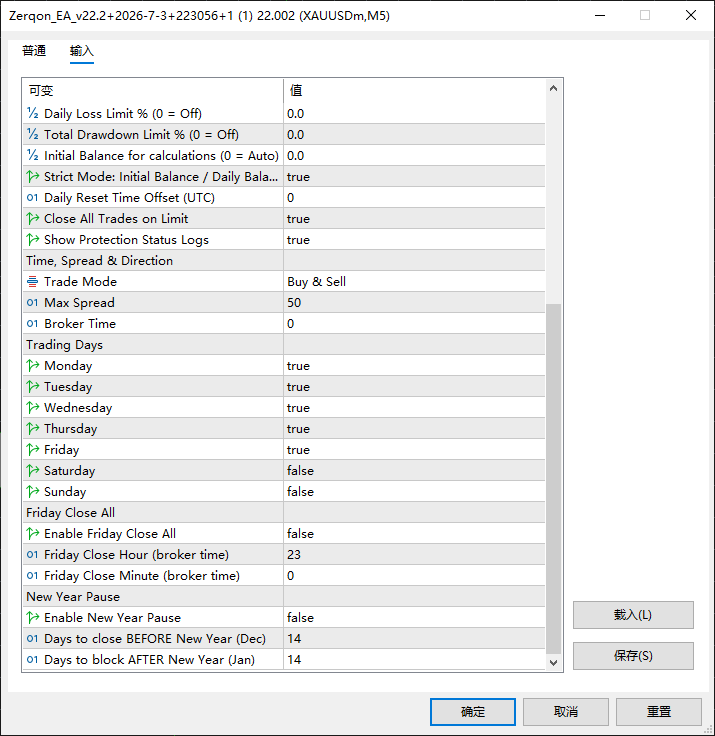715x736 pixels.
Task: Click the icon beside Enable New Year Pause
Action: [x=32, y=618]
